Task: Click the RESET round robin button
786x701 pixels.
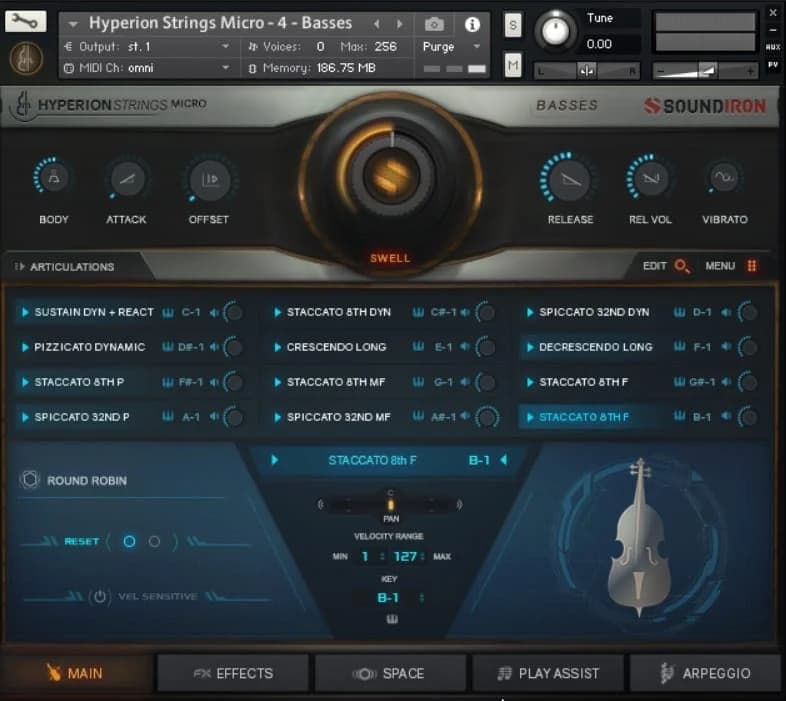Action: coord(81,542)
